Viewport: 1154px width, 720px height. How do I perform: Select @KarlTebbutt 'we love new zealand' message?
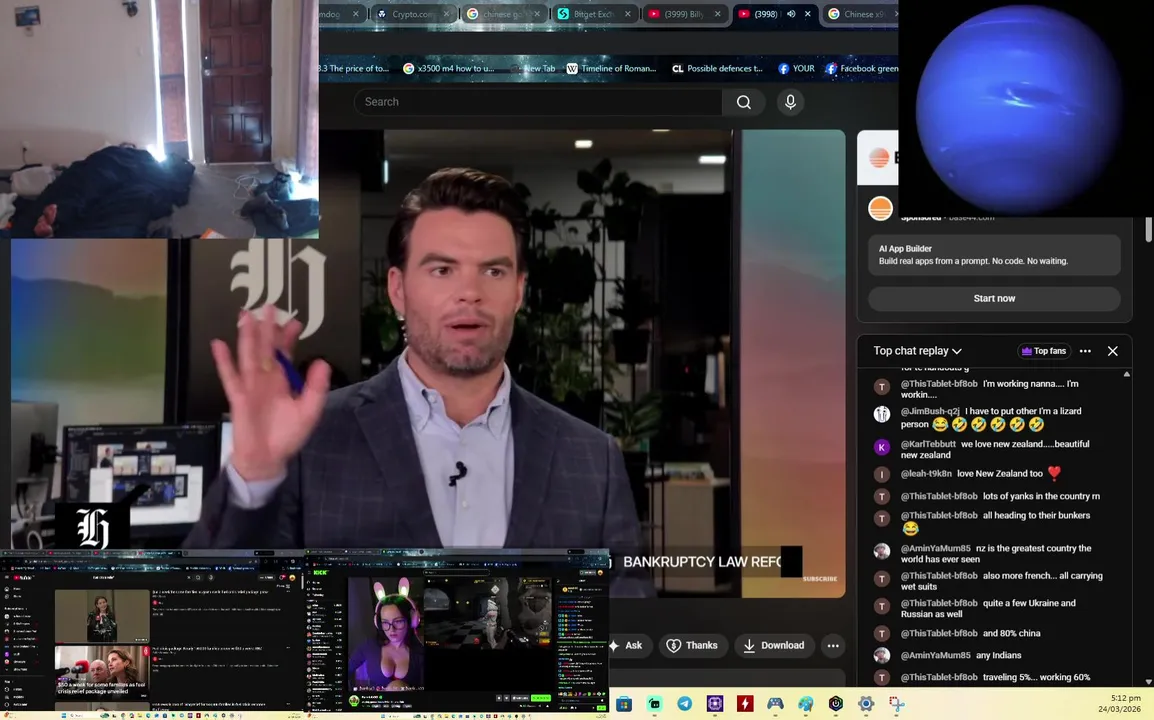coord(995,449)
